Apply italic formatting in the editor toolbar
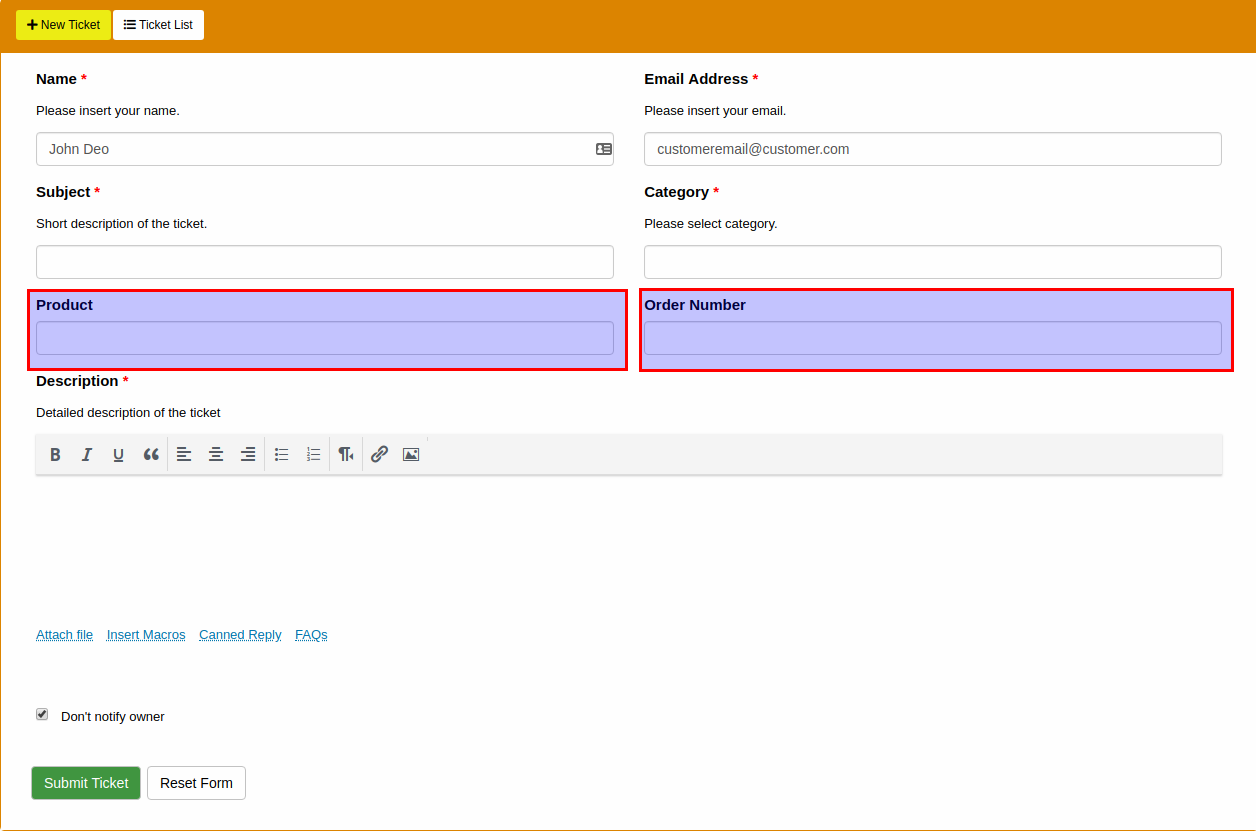 point(87,454)
